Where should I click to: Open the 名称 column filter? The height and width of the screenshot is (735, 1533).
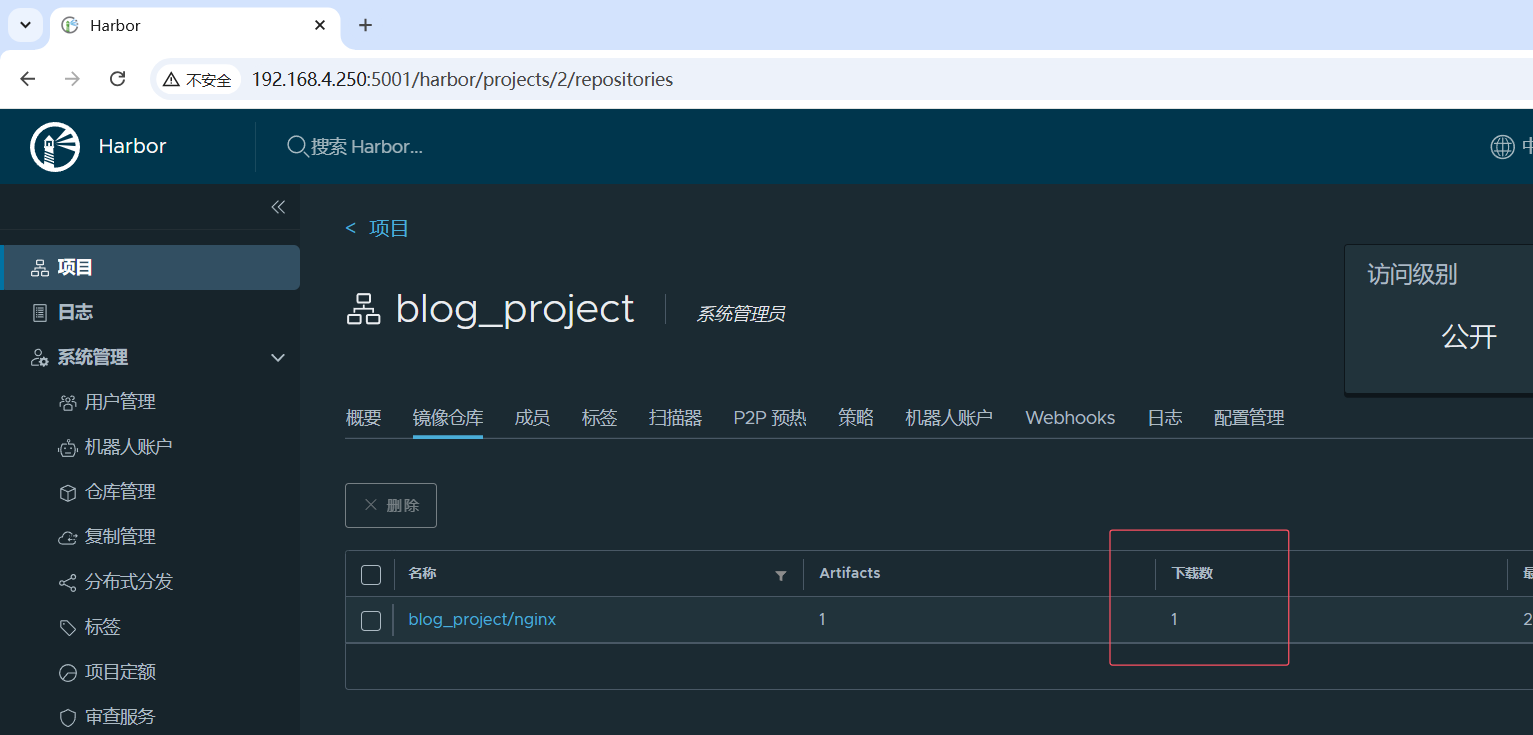[x=780, y=575]
